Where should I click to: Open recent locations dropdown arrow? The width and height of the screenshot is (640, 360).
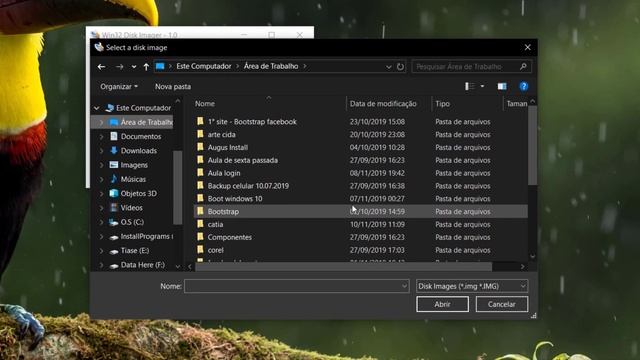pos(134,67)
